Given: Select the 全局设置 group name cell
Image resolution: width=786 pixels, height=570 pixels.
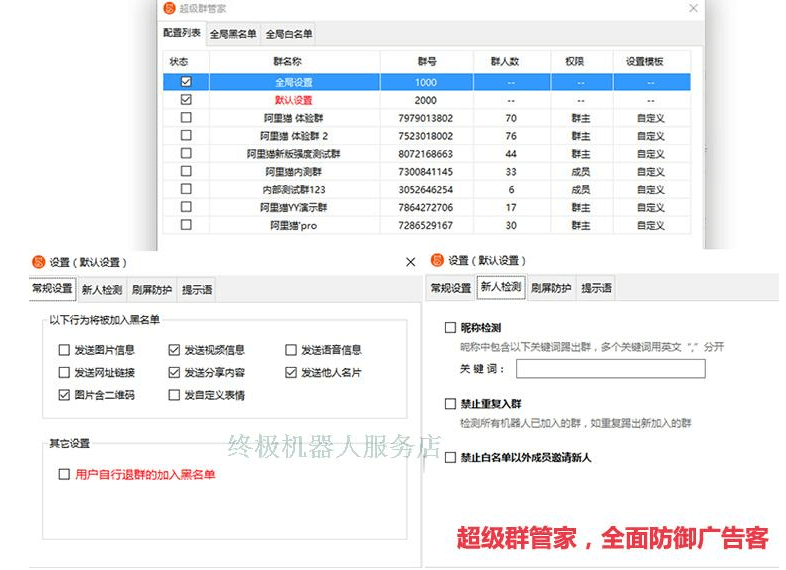Looking at the screenshot, I should [294, 82].
